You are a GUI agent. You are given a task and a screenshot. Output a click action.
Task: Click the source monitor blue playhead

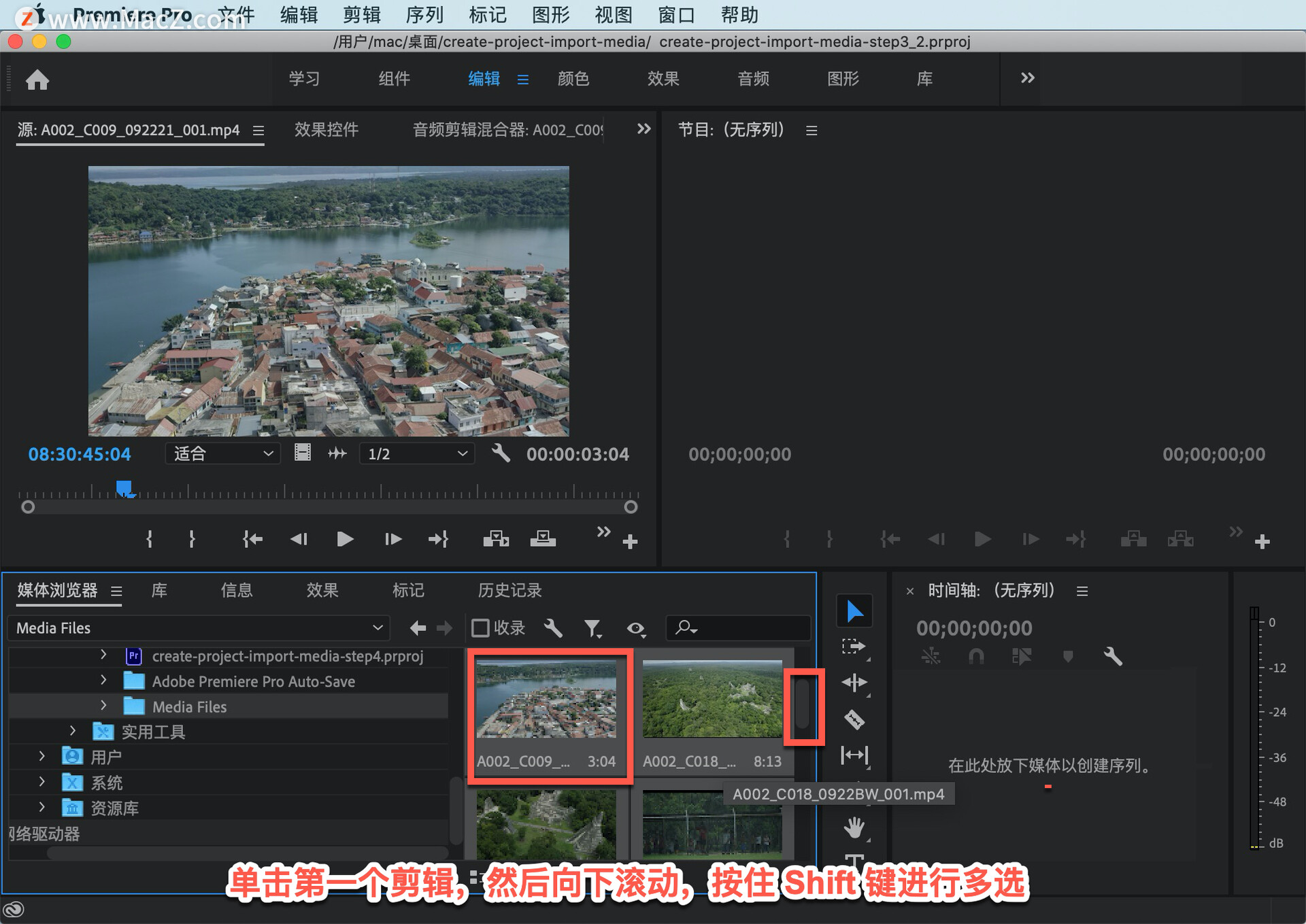[x=124, y=487]
